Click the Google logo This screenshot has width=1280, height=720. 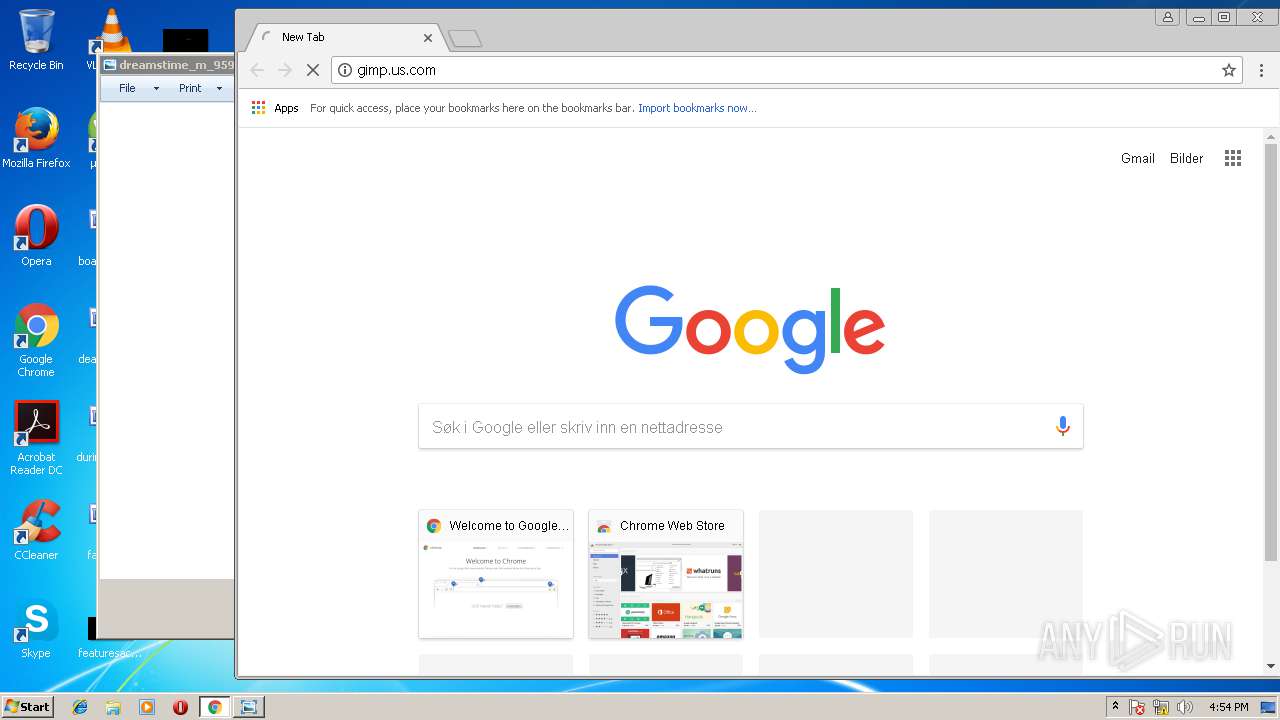pos(750,329)
